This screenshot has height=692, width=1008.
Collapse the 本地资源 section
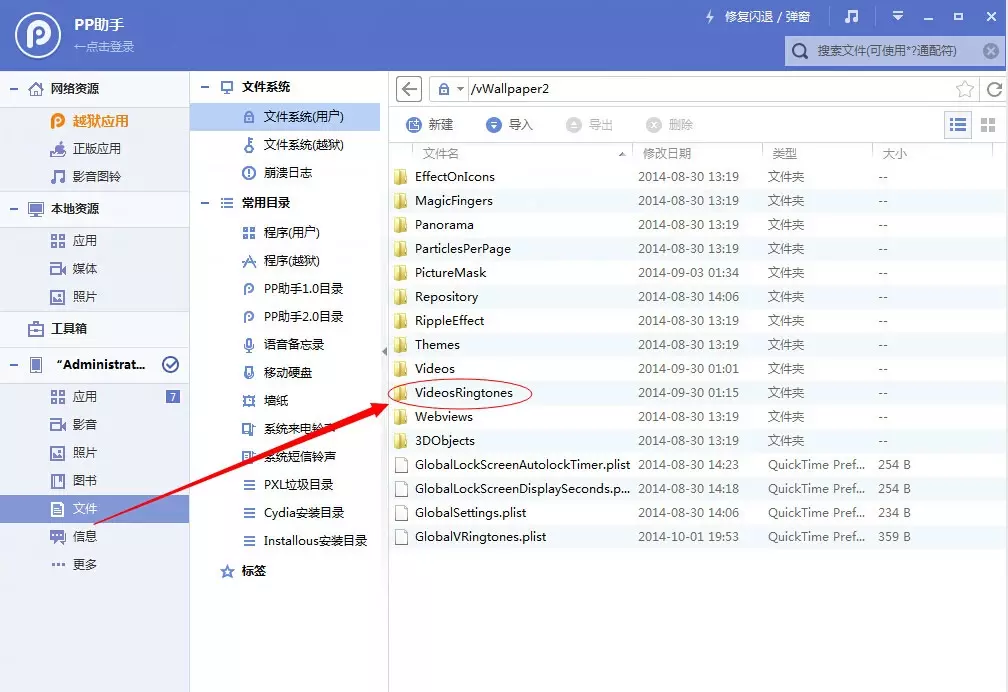pyautogui.click(x=14, y=209)
